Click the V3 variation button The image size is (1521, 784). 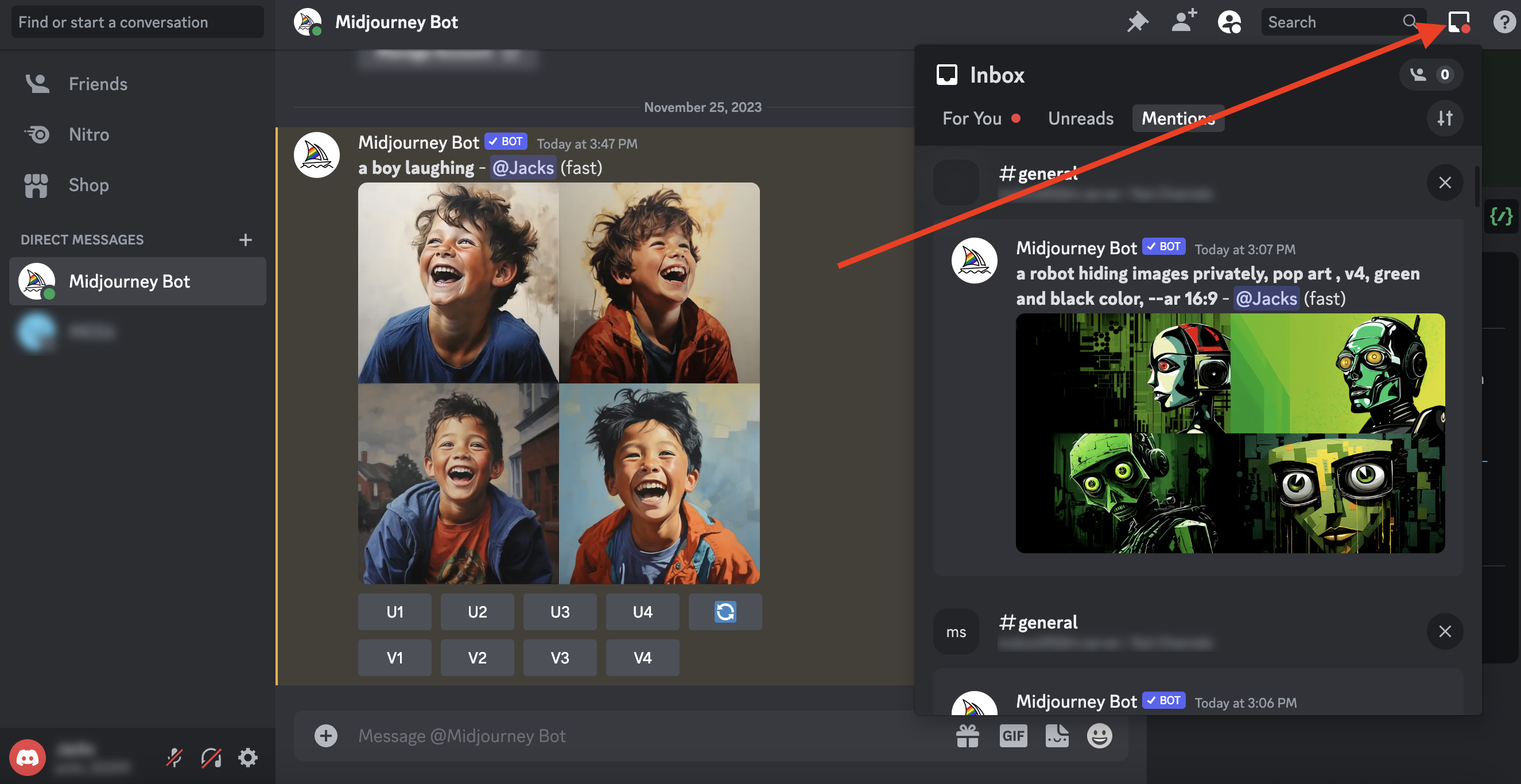click(x=559, y=657)
